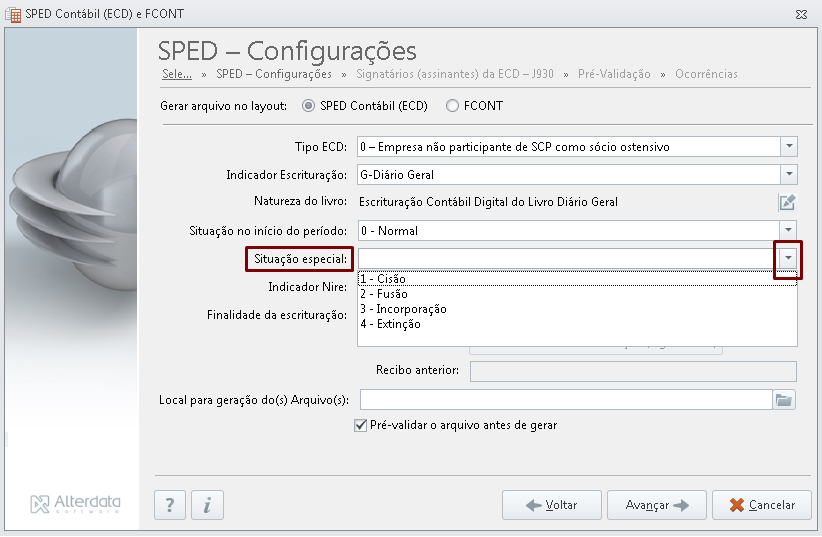Click the Avançar button
This screenshot has width=822, height=537.
[657, 505]
